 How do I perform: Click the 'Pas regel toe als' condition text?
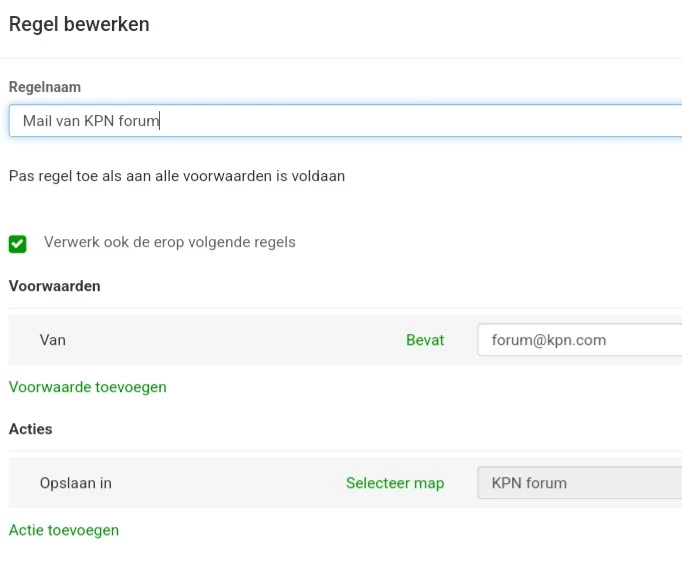177,176
